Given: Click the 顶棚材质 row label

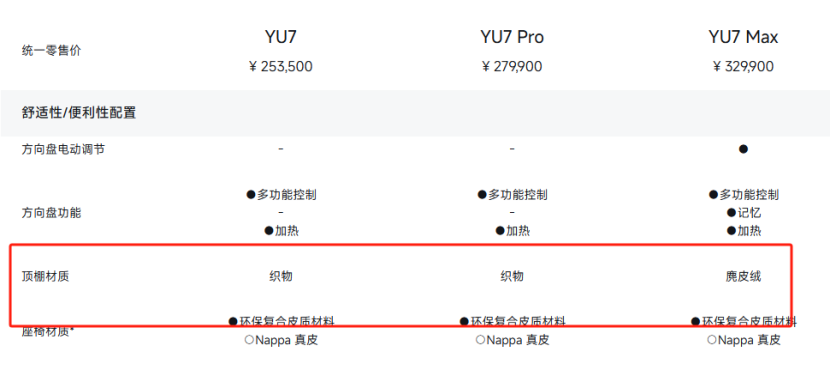Looking at the screenshot, I should click(46, 276).
